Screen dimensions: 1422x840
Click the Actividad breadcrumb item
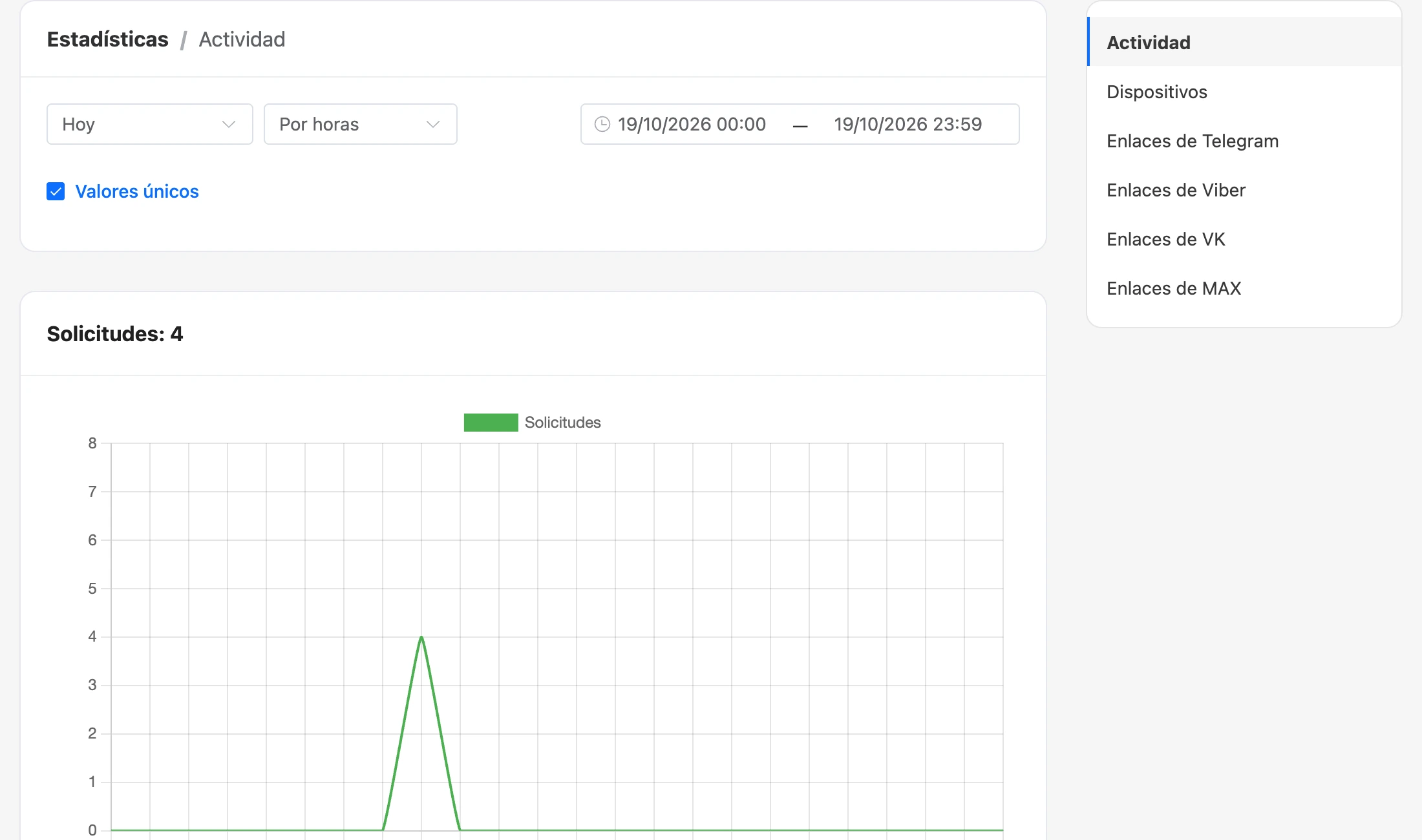[242, 39]
